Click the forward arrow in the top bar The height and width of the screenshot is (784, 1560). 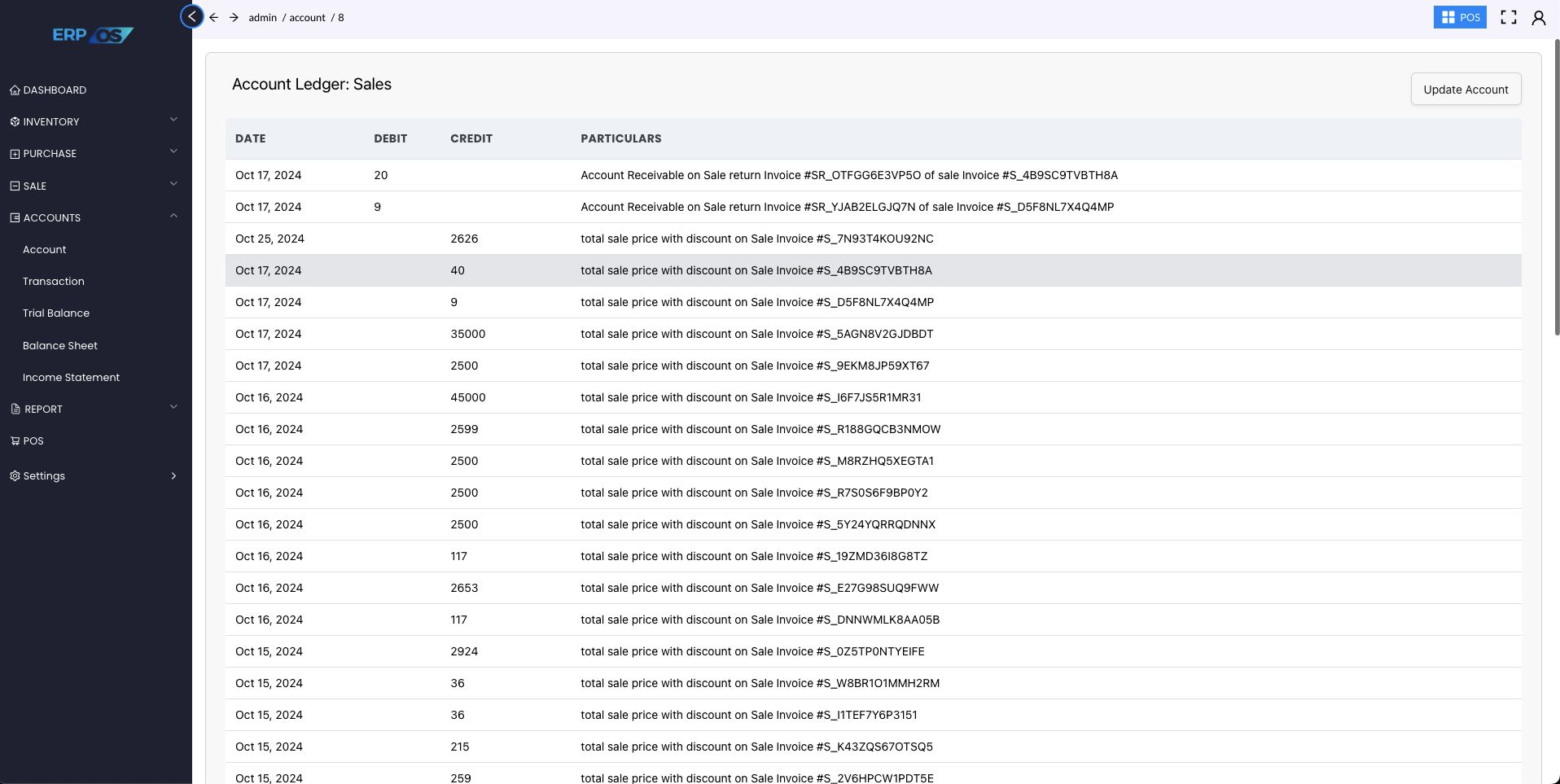[x=234, y=17]
